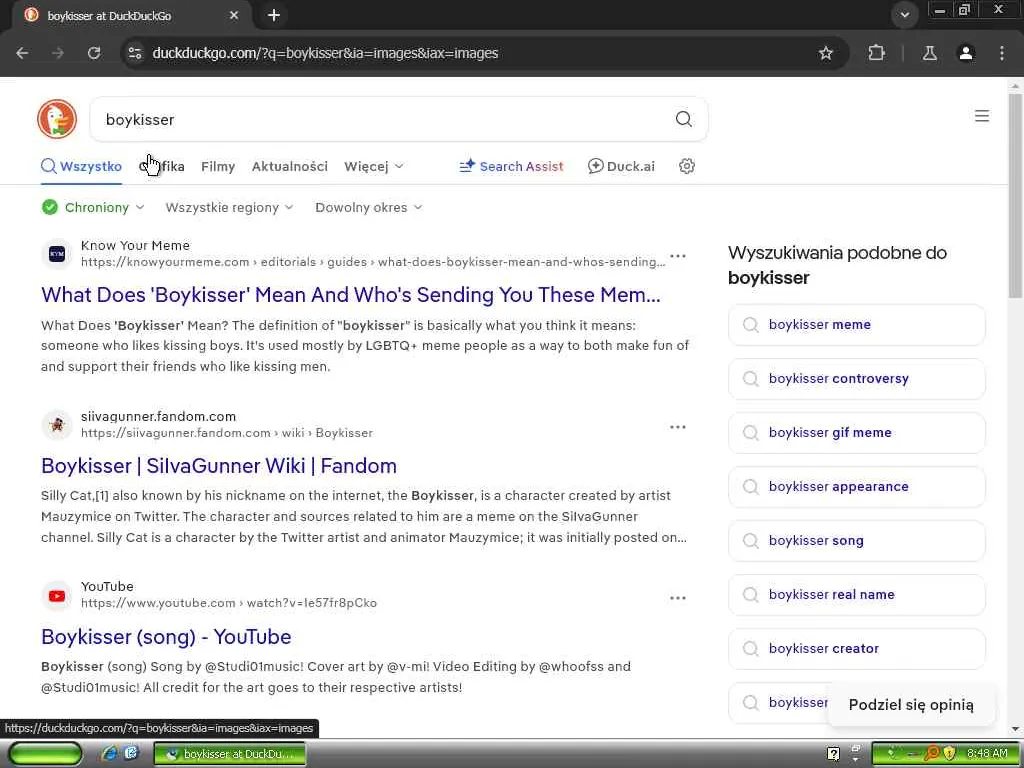Go back with browser back arrow
The image size is (1024, 768).
tap(22, 53)
